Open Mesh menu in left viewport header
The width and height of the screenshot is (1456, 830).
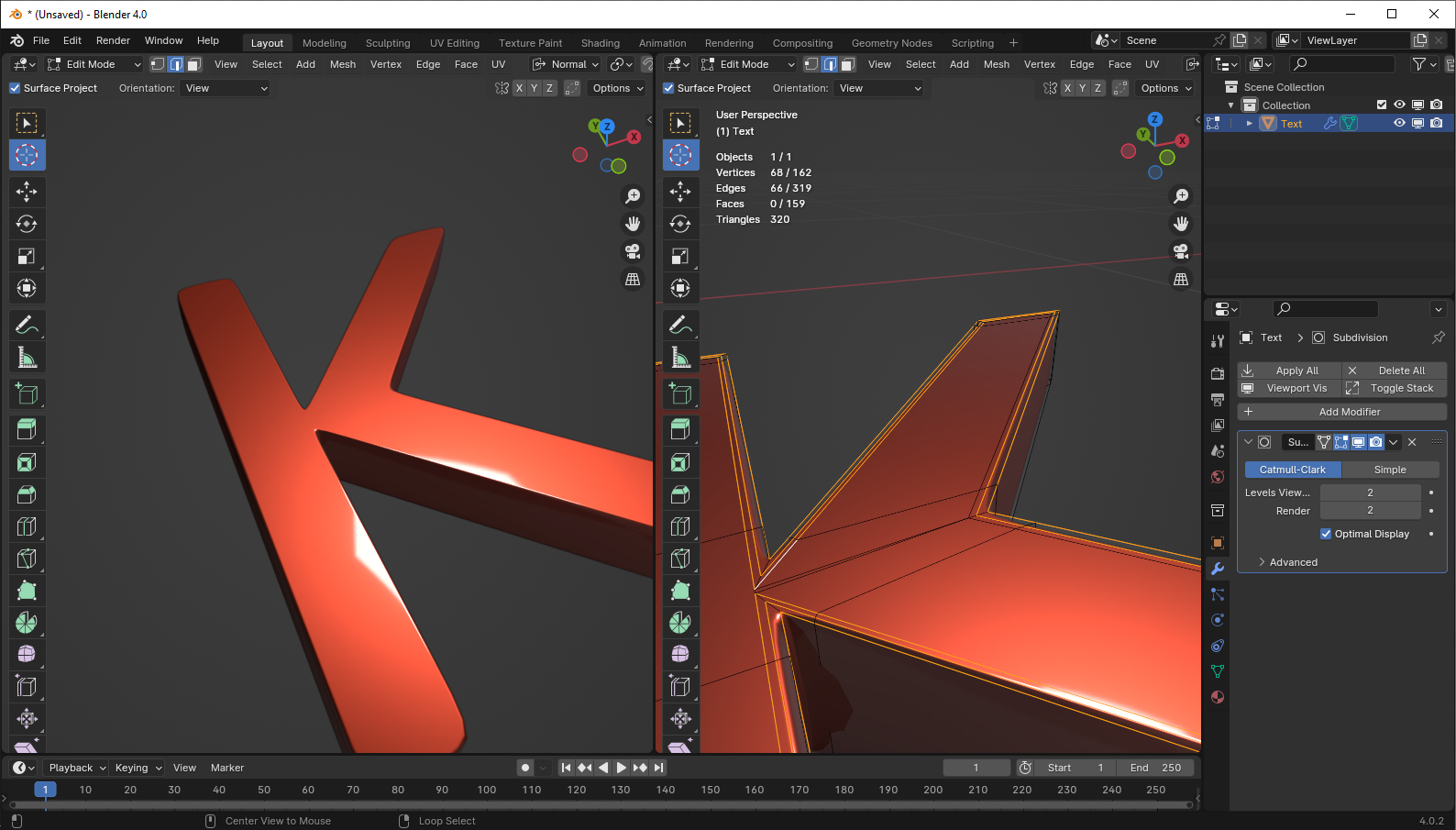click(x=343, y=64)
